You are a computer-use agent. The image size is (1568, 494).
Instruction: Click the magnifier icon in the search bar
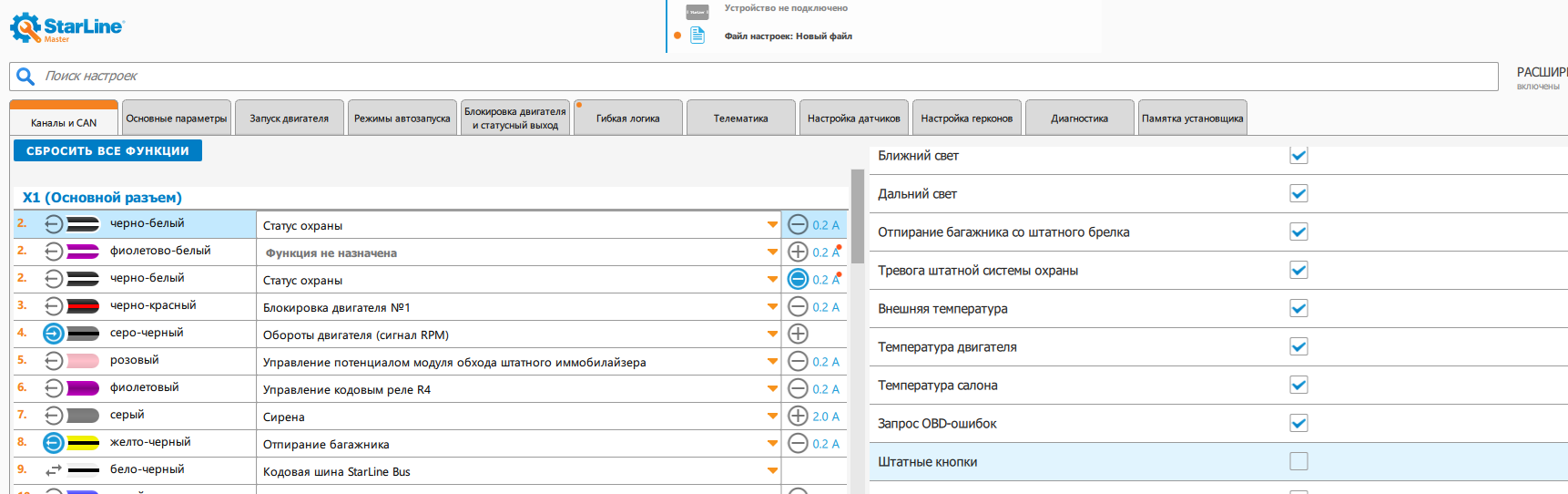point(25,77)
